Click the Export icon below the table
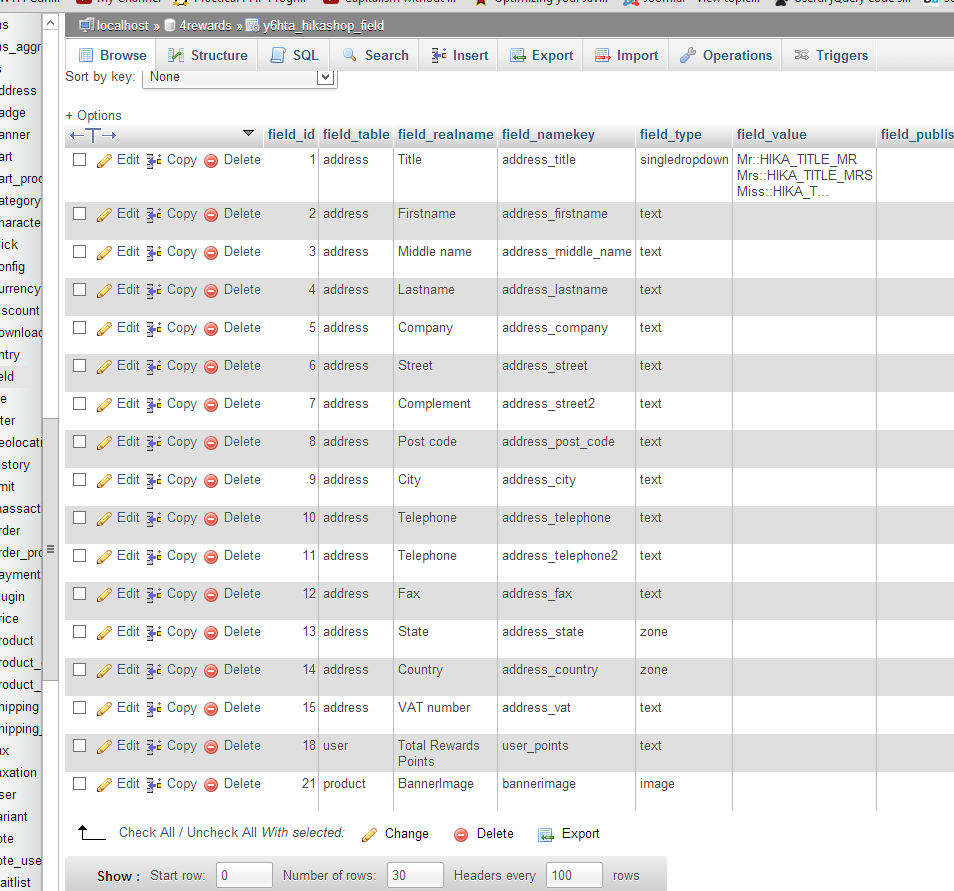Viewport: 954px width, 891px height. click(x=546, y=835)
